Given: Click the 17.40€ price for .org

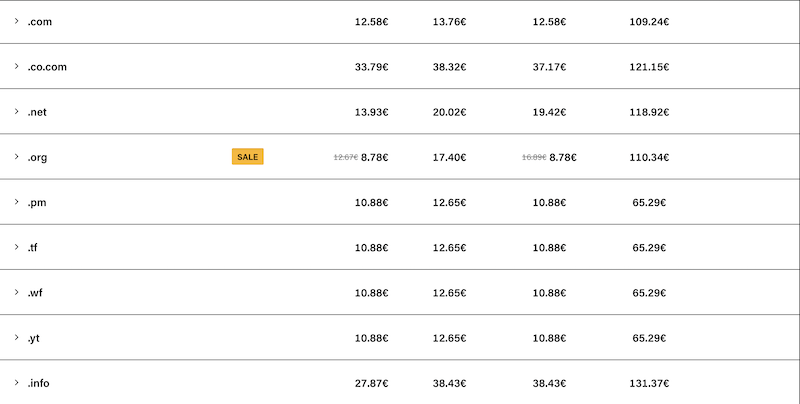Looking at the screenshot, I should click(x=449, y=157).
